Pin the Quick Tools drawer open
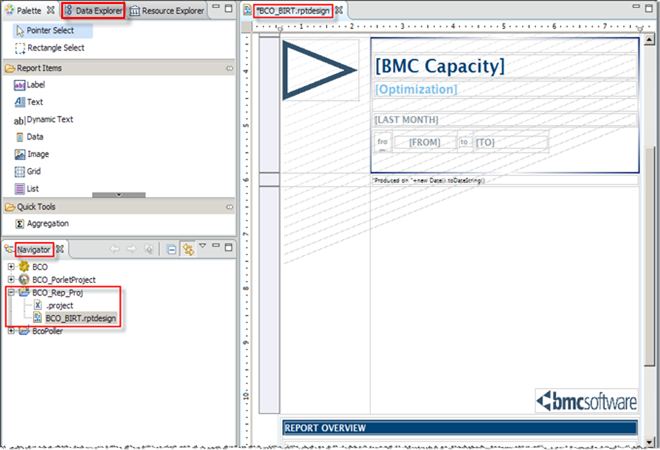The width and height of the screenshot is (660, 450). pyautogui.click(x=229, y=207)
